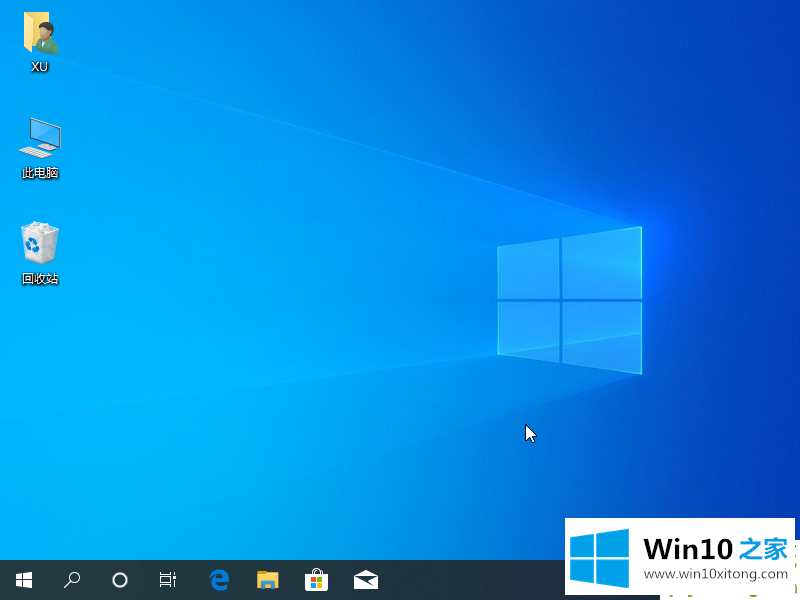Click the 此电脑 label text
The image size is (800, 600).
(40, 173)
